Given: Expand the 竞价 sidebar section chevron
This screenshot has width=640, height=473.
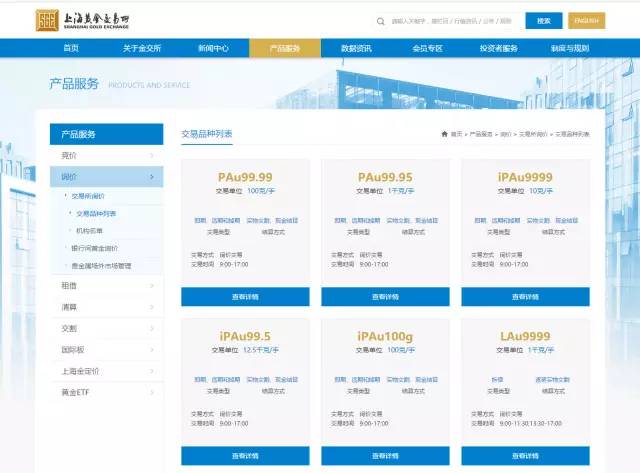Looking at the screenshot, I should click(152, 155).
